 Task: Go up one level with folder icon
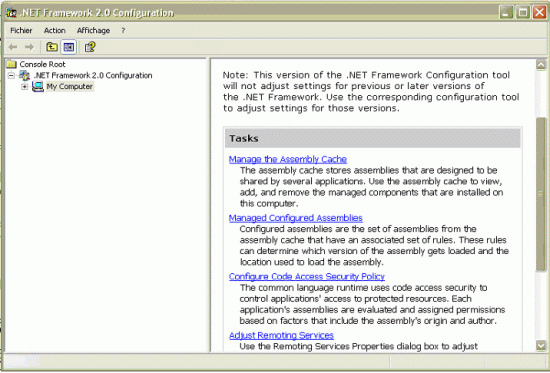point(52,47)
